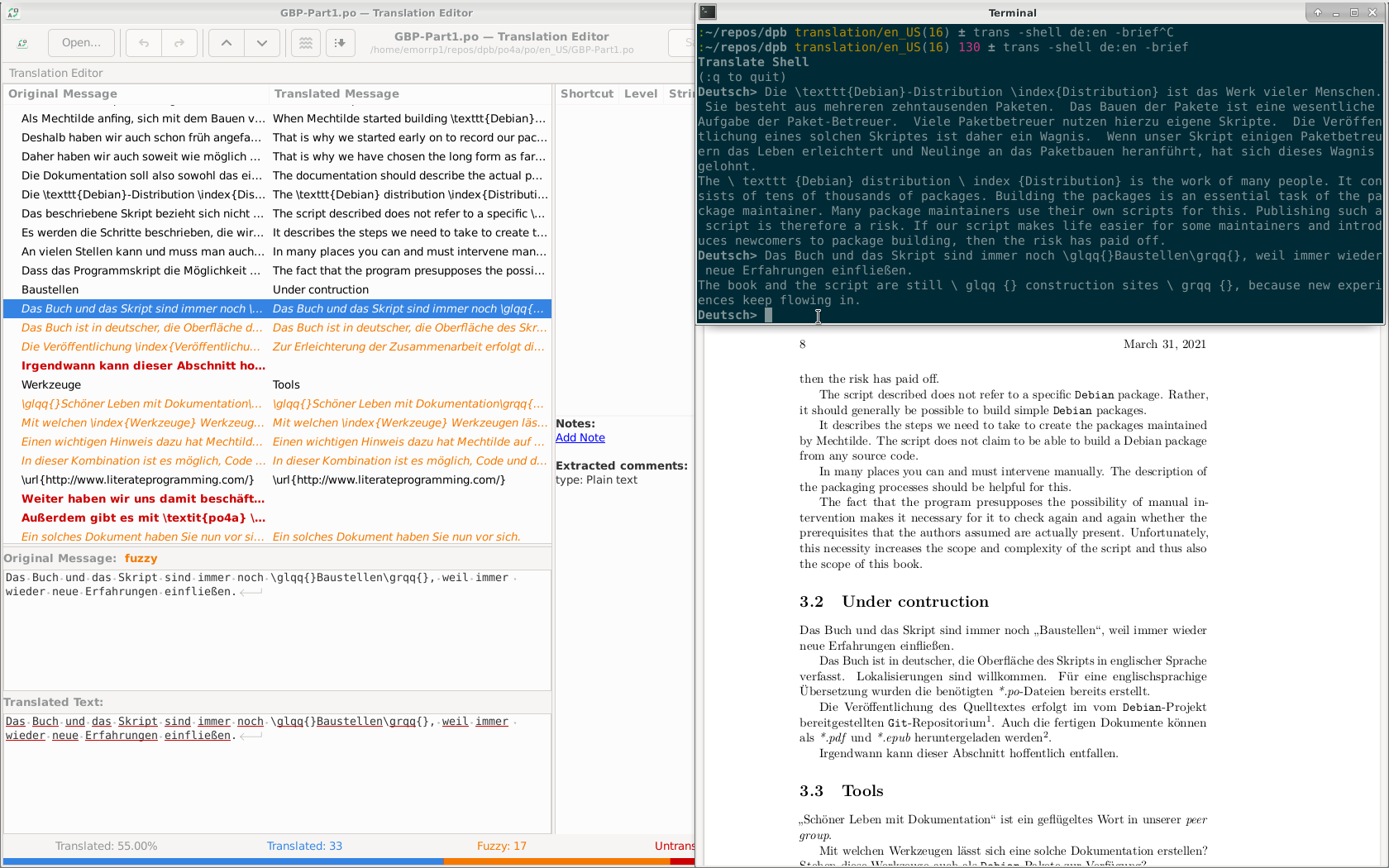Select the row 'Die Dokumentation soll also sowohl das ei...'
Screen dimensions: 1389x868
pos(277,175)
